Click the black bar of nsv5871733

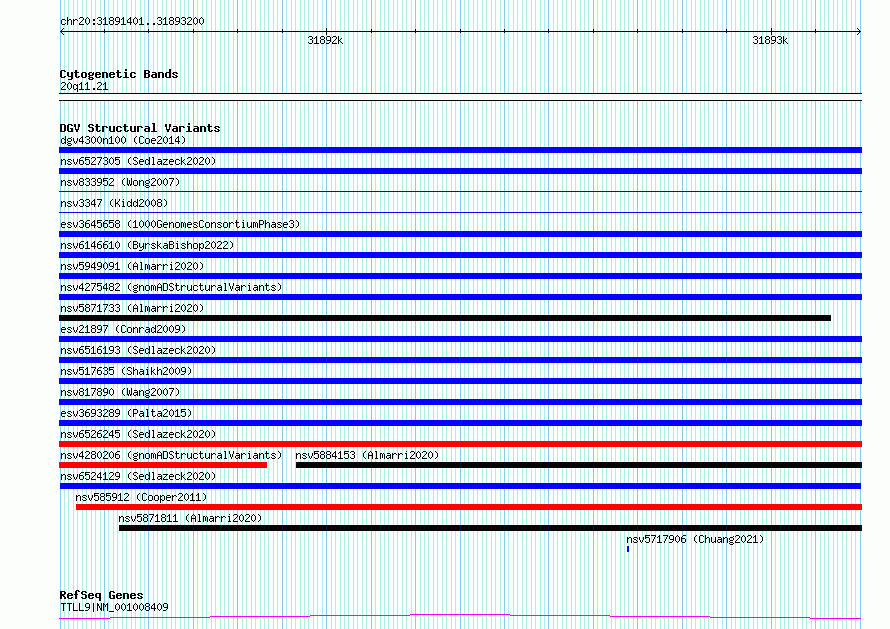(x=445, y=318)
